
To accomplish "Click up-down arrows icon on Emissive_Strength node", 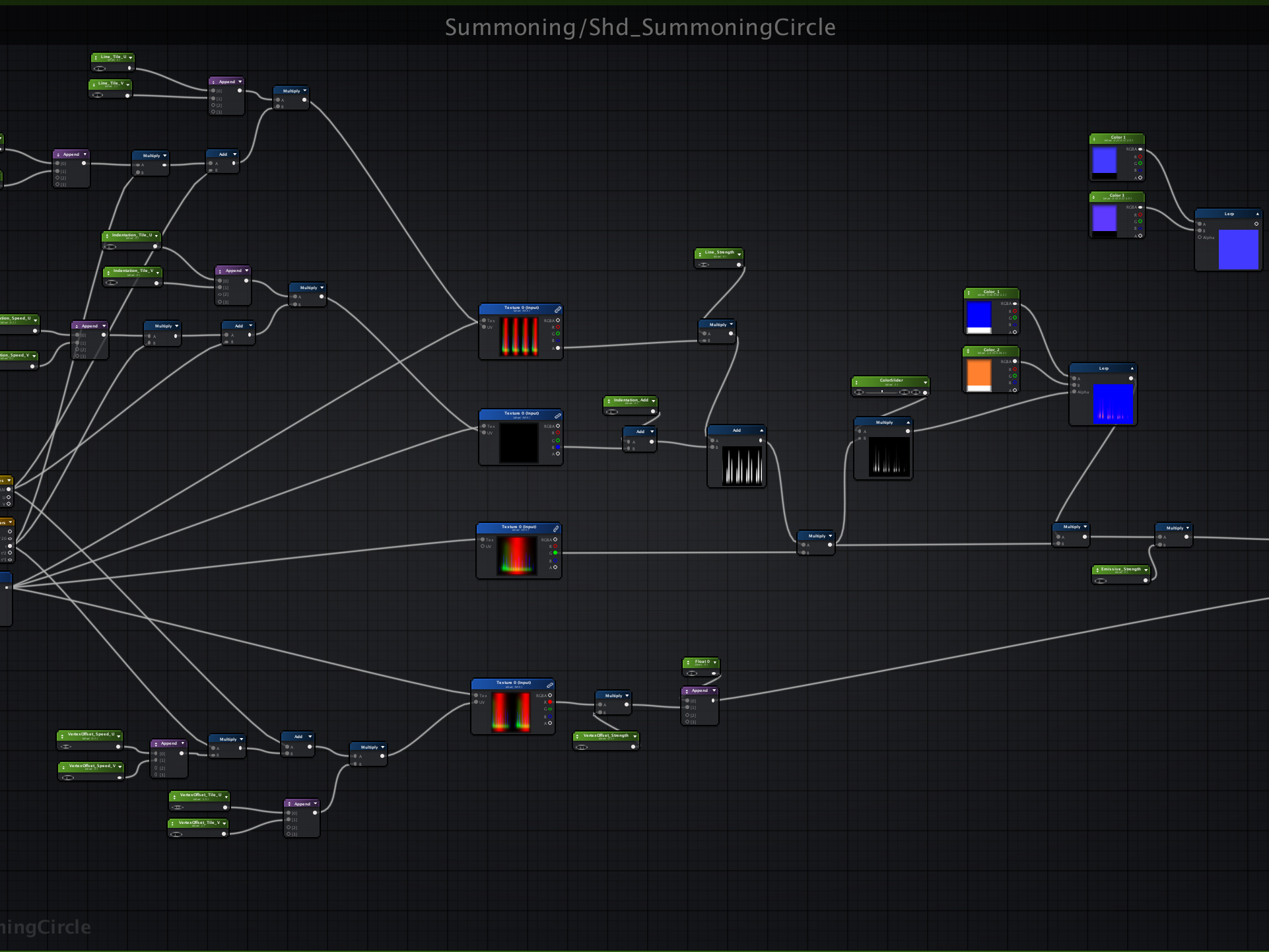I will 1097,570.
